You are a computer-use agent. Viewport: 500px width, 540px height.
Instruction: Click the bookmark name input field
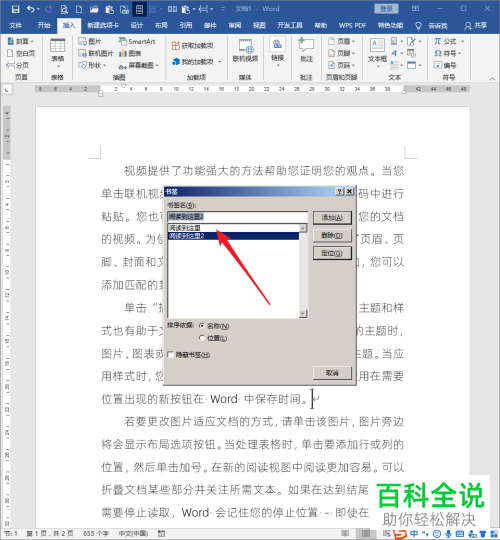tap(238, 217)
